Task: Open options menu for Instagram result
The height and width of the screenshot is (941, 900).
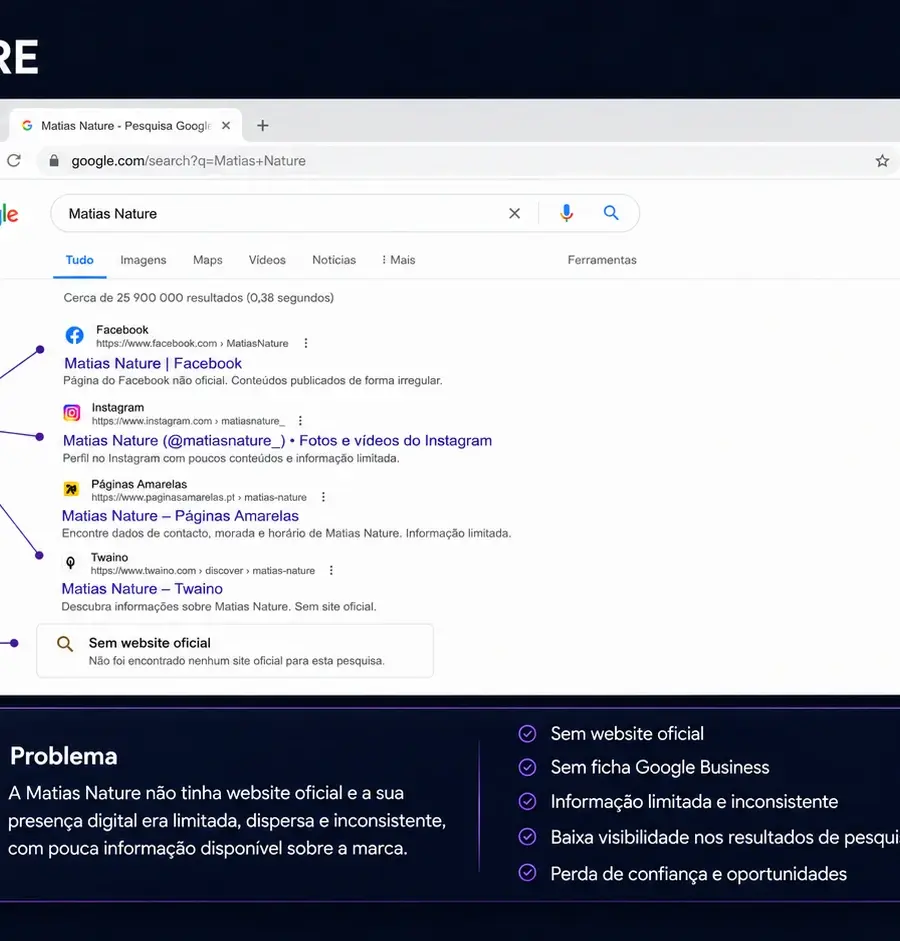Action: pyautogui.click(x=300, y=421)
